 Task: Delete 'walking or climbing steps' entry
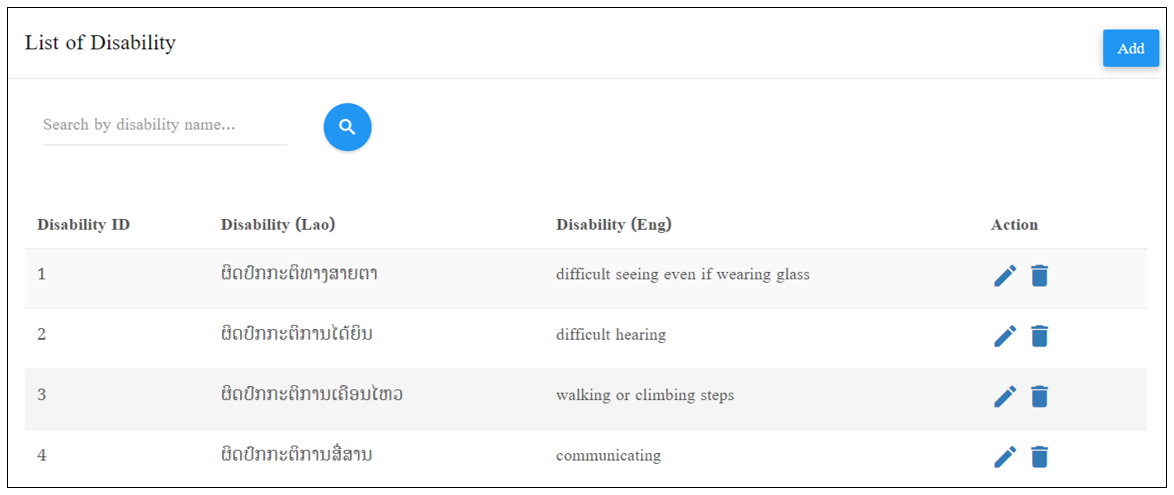coord(1039,396)
